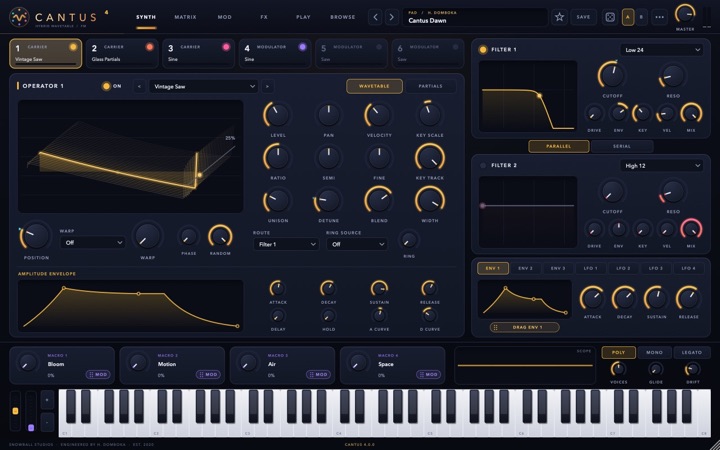Click the Cantus Dawn preset name field
This screenshot has height=450, width=720.
pos(475,17)
